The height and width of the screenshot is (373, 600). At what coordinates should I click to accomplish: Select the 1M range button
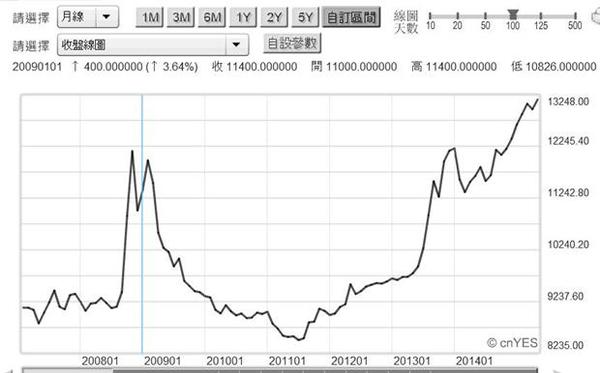[x=150, y=17]
